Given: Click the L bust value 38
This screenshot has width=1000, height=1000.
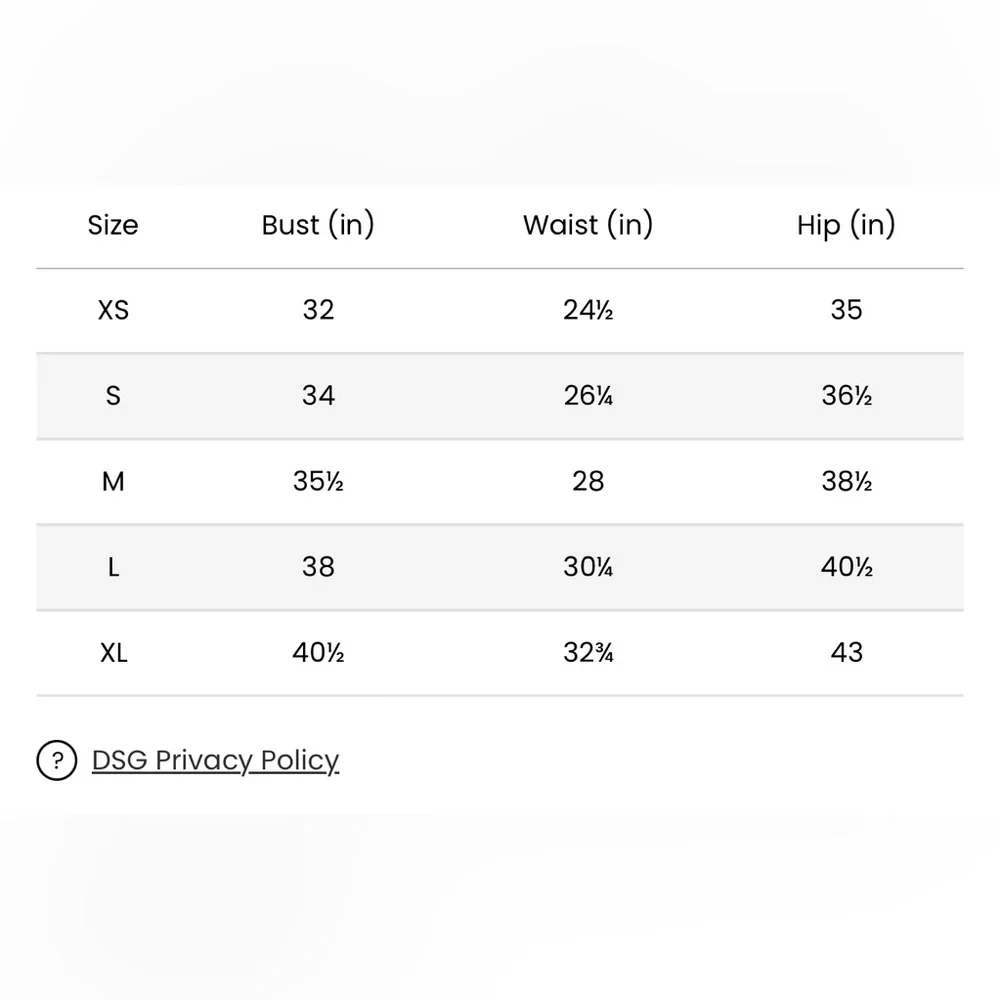Looking at the screenshot, I should point(318,567).
